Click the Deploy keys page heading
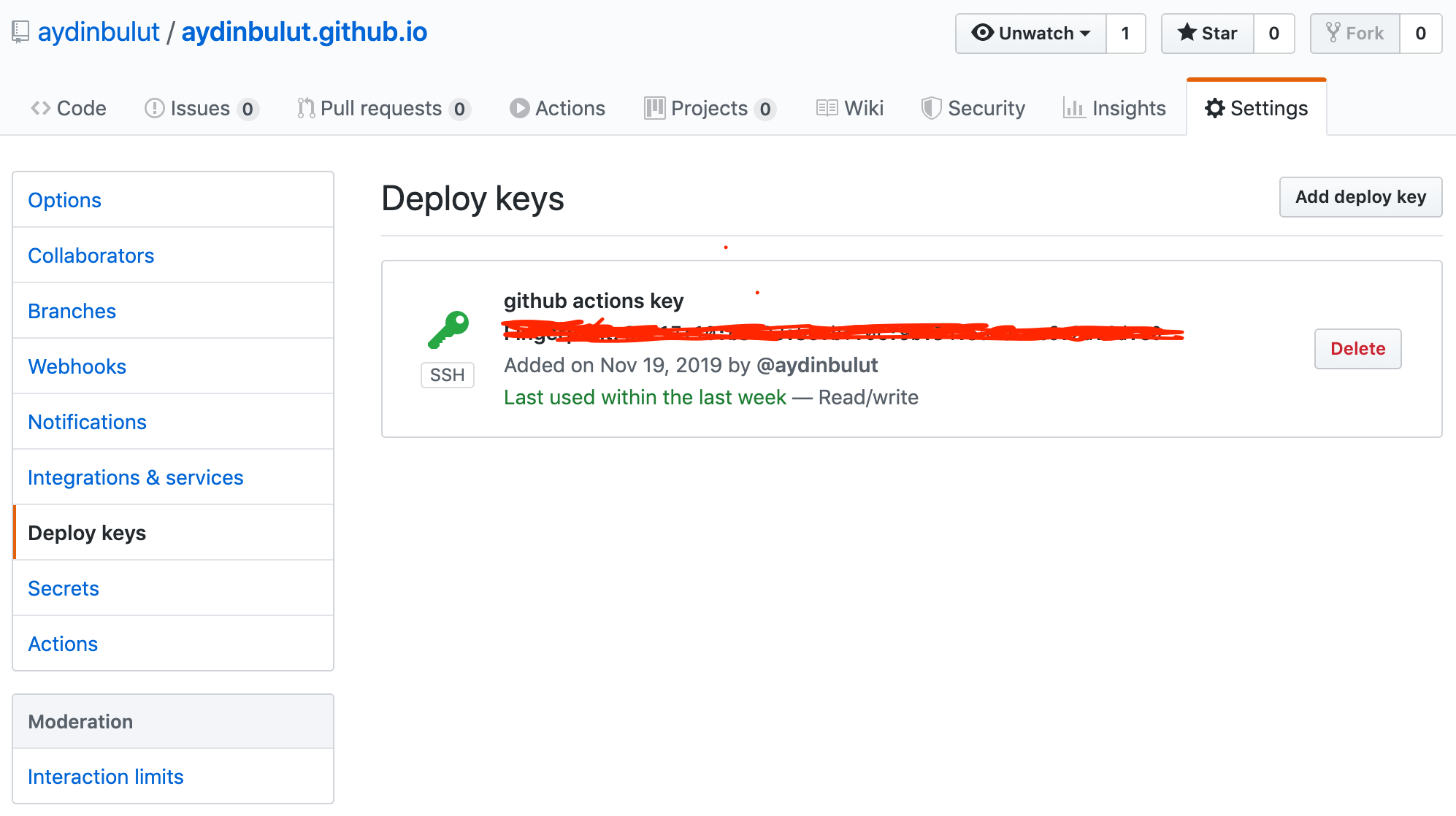This screenshot has height=816, width=1456. tap(472, 199)
